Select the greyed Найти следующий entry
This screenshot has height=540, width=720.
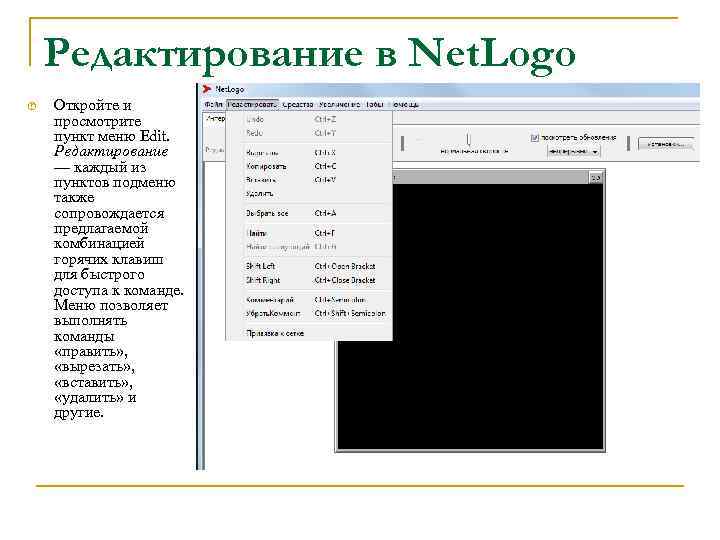(x=309, y=247)
